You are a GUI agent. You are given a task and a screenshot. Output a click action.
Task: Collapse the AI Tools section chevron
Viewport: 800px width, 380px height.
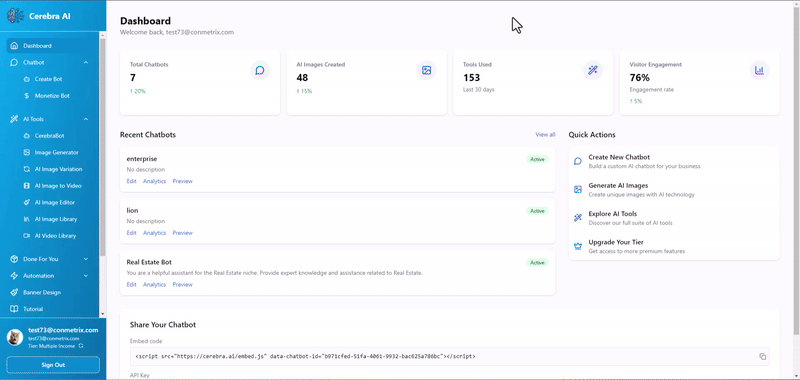coord(86,119)
